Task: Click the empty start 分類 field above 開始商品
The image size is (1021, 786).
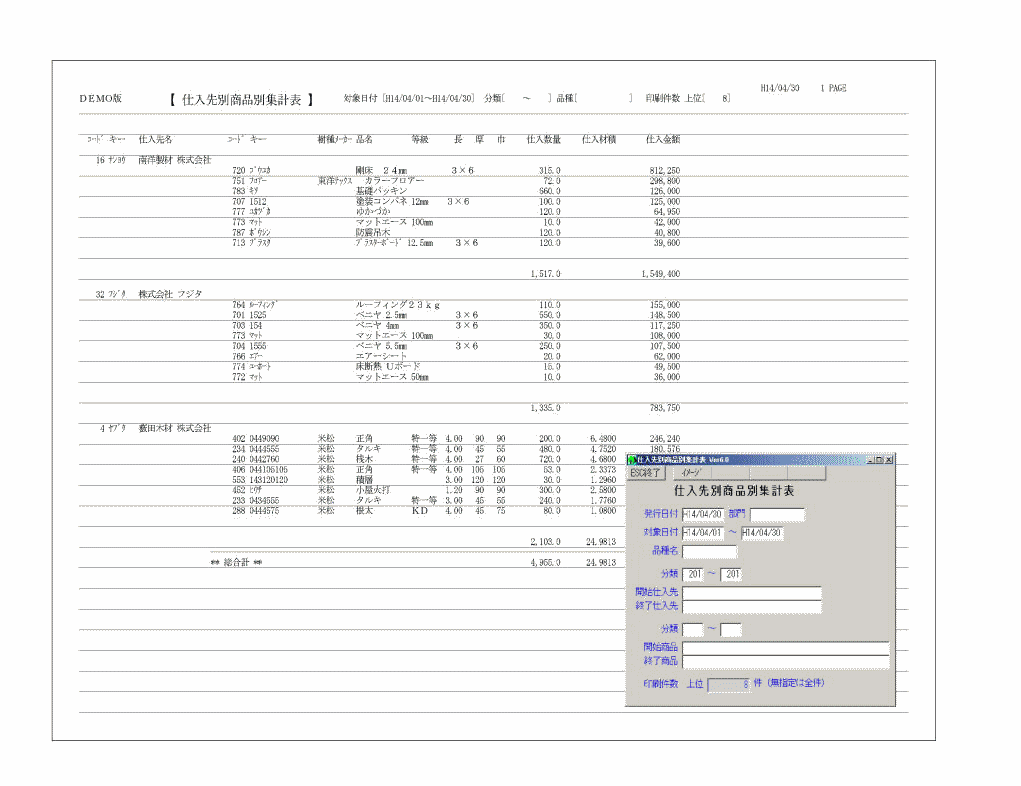Action: (x=693, y=629)
